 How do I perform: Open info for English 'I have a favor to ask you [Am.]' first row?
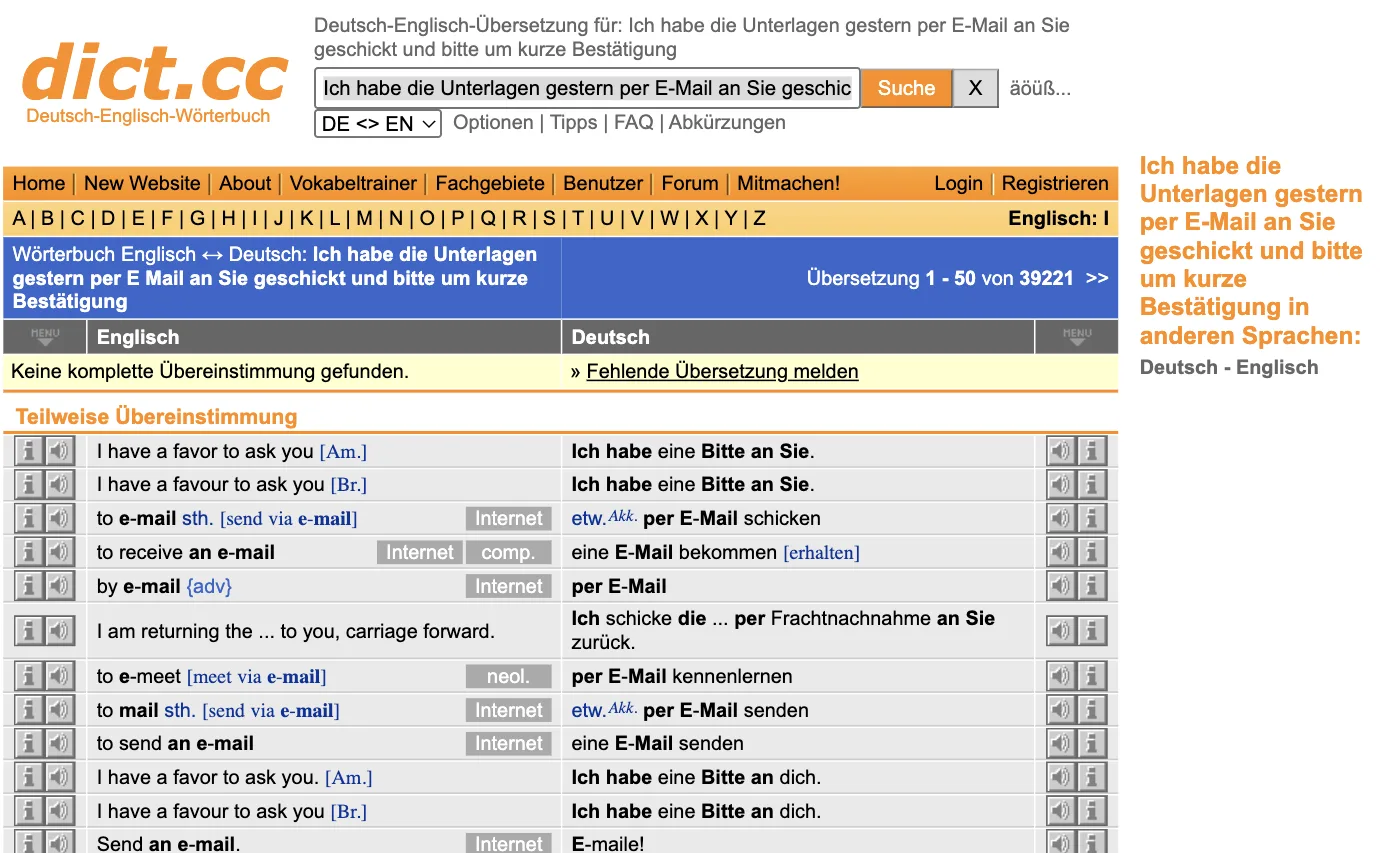[29, 452]
